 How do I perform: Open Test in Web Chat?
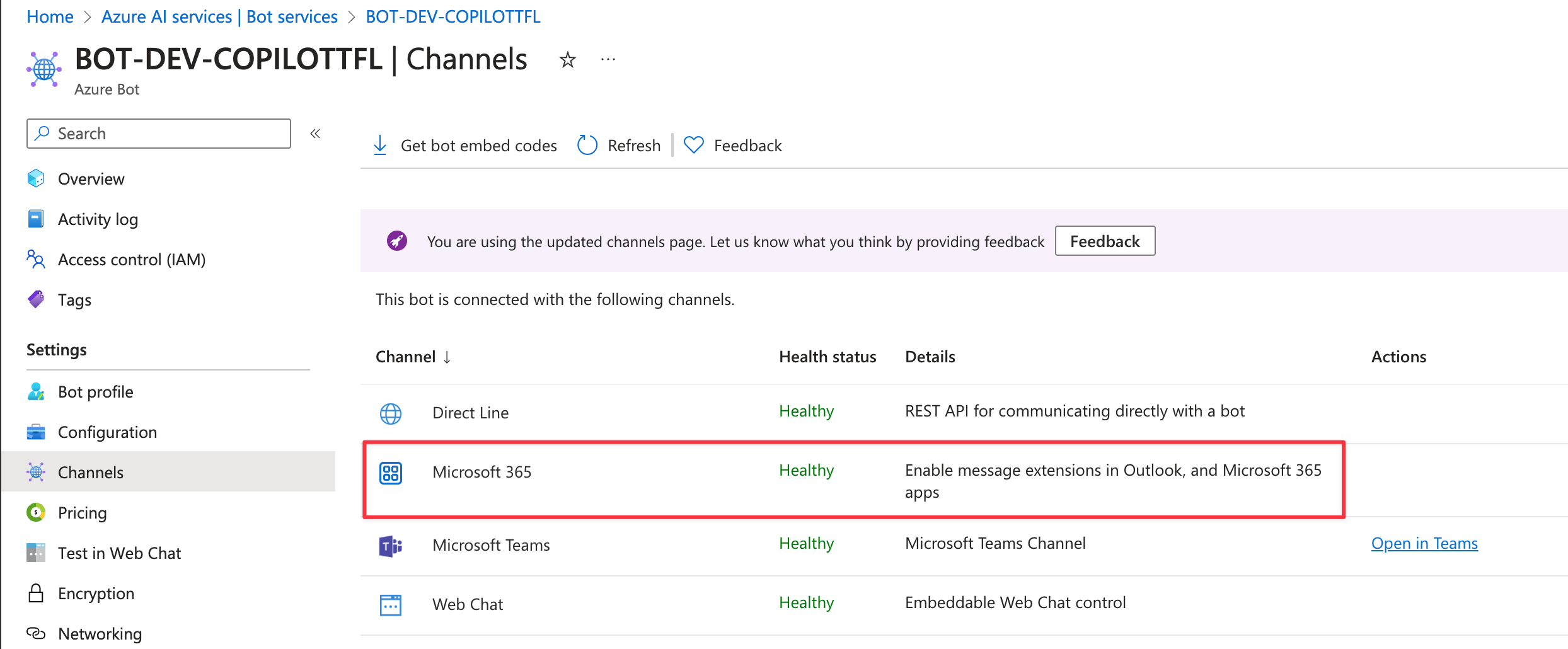(x=120, y=553)
